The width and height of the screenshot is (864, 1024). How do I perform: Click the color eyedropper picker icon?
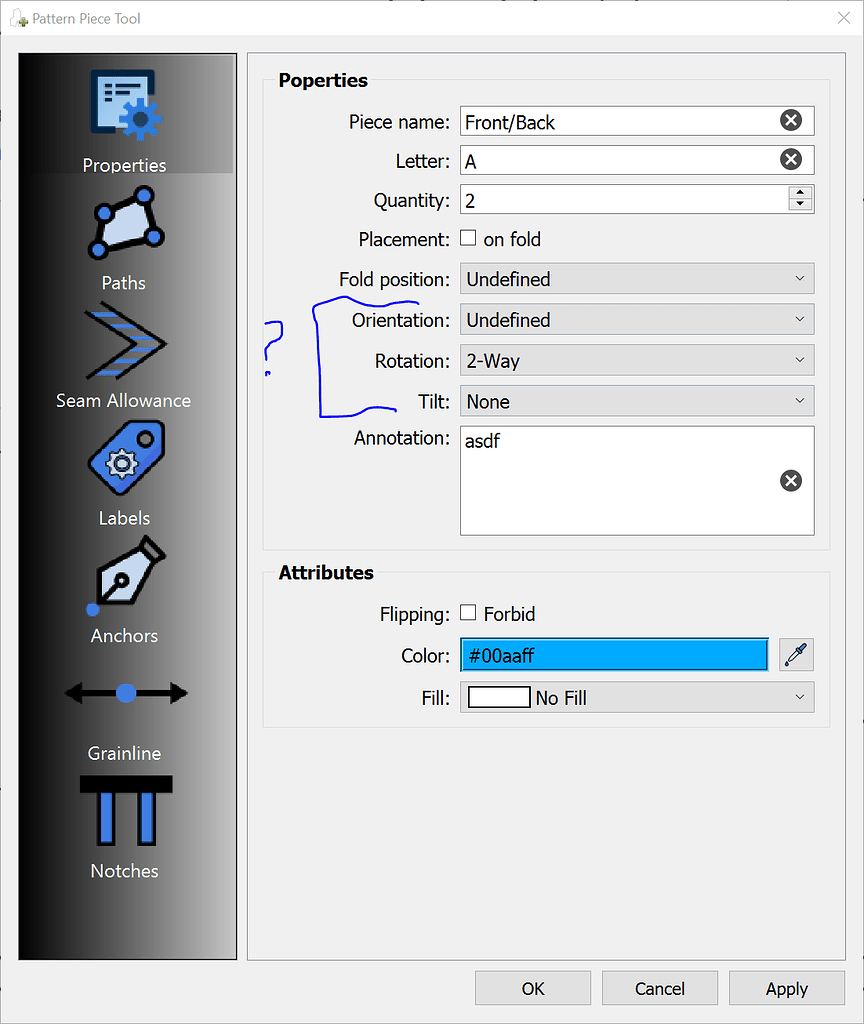[796, 655]
